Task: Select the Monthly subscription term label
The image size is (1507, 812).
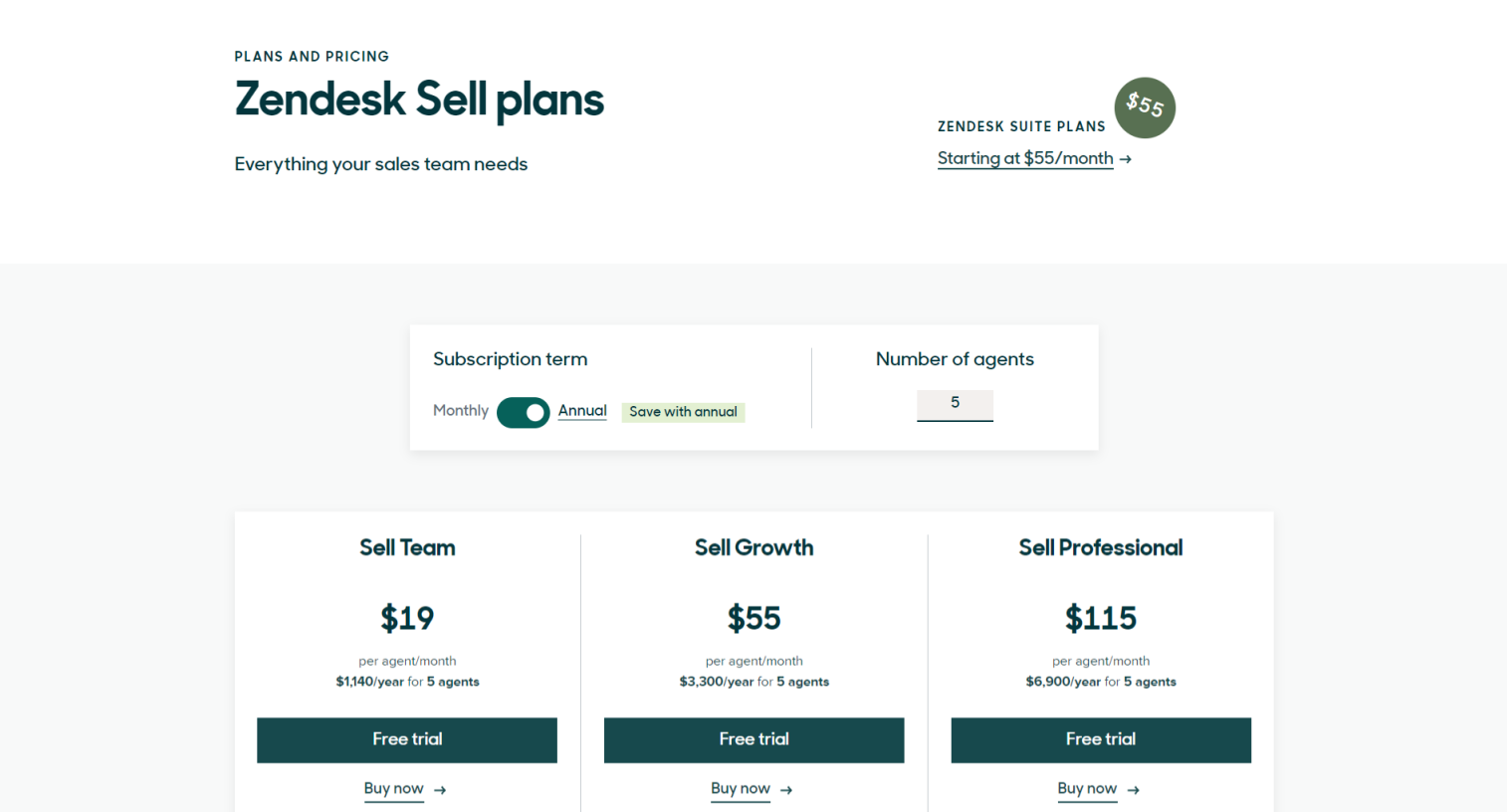Action: 461,411
